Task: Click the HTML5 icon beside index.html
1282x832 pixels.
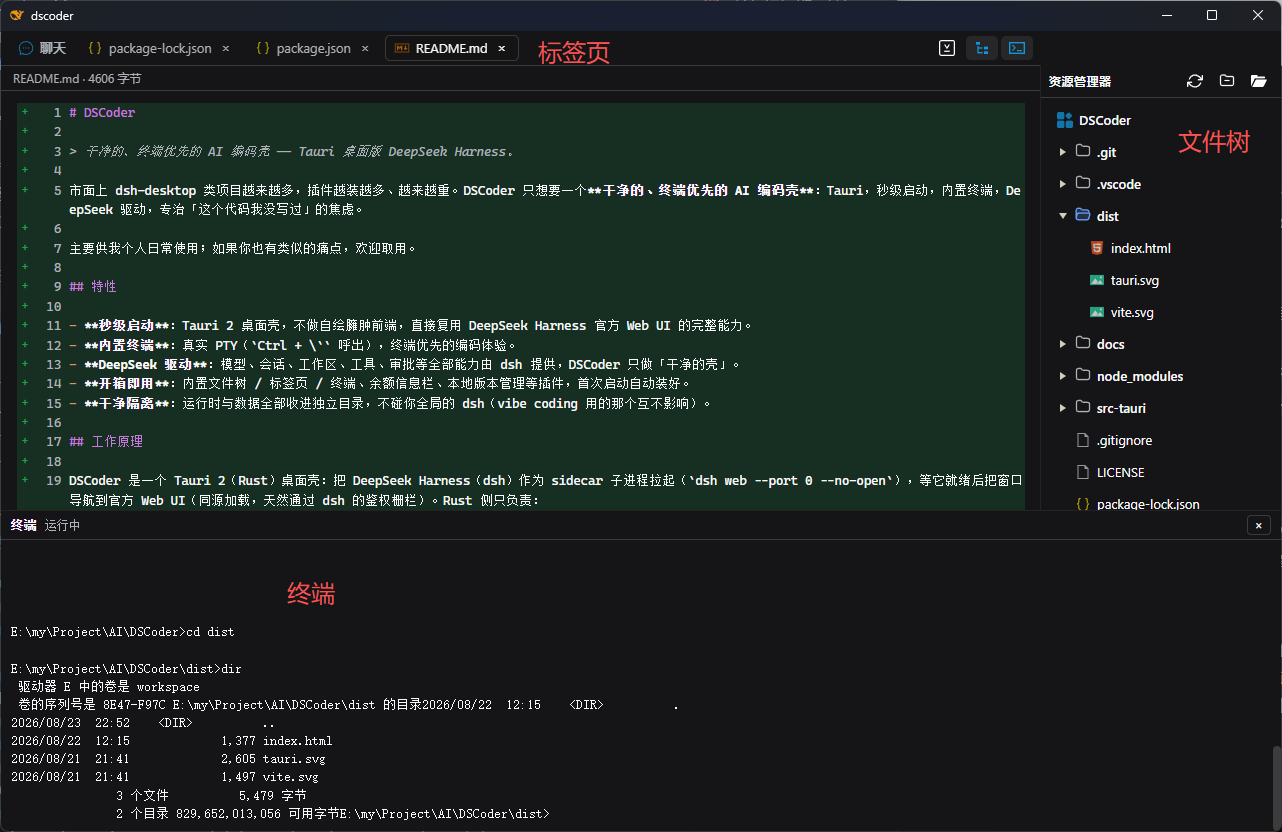Action: click(1097, 248)
